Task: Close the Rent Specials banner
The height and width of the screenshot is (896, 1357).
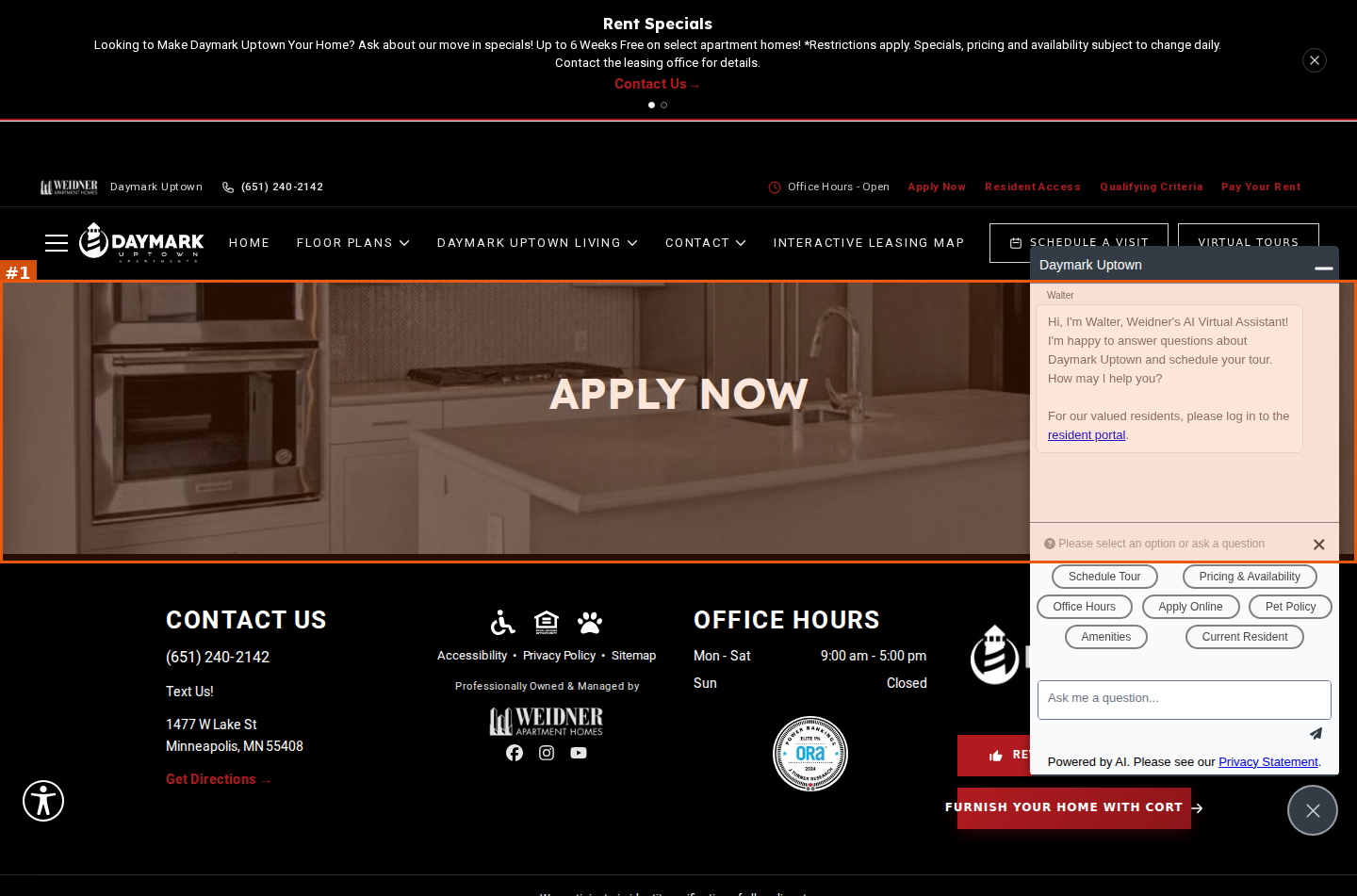Action: 1315,60
